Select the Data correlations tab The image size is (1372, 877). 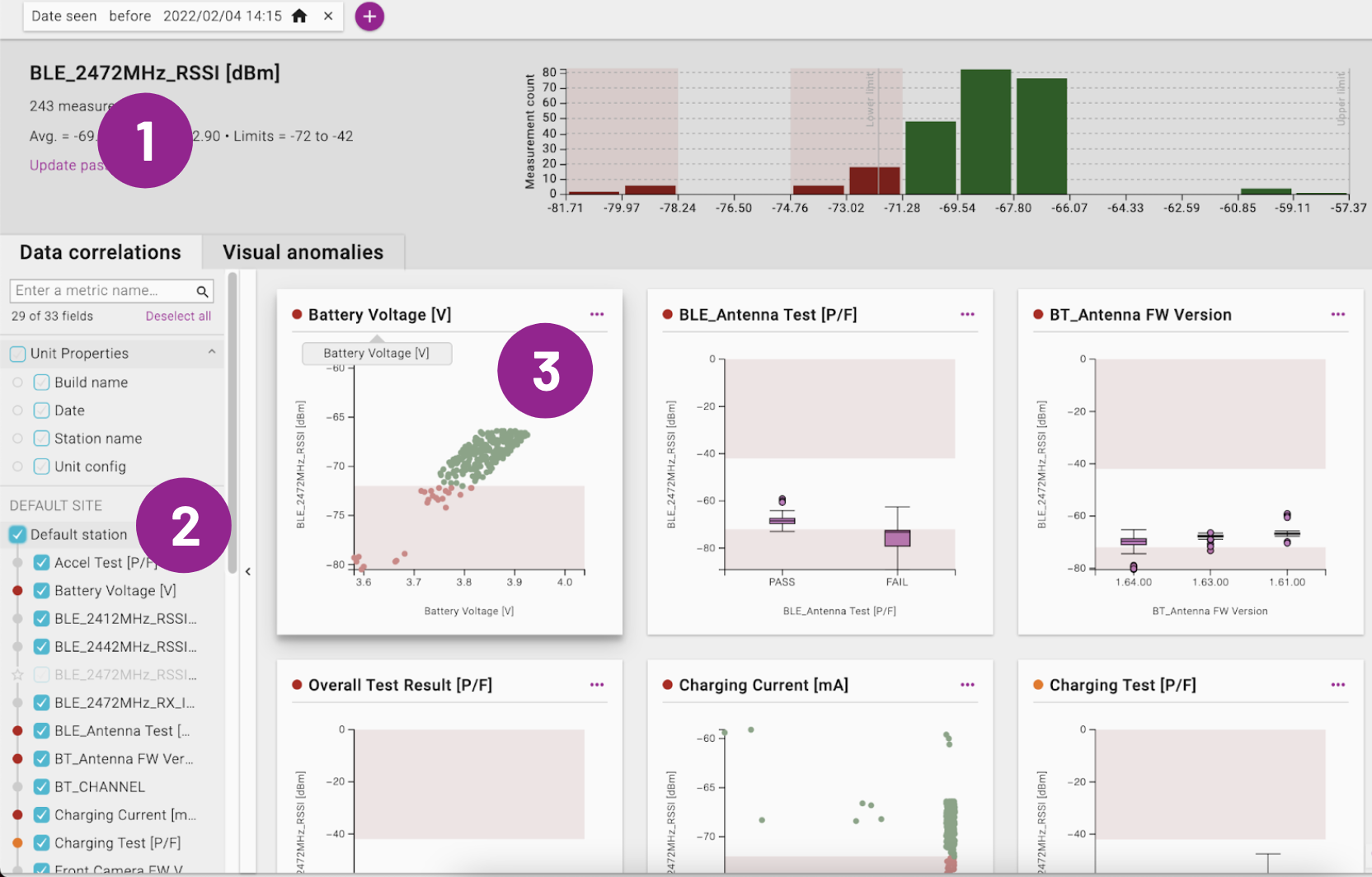tap(101, 252)
